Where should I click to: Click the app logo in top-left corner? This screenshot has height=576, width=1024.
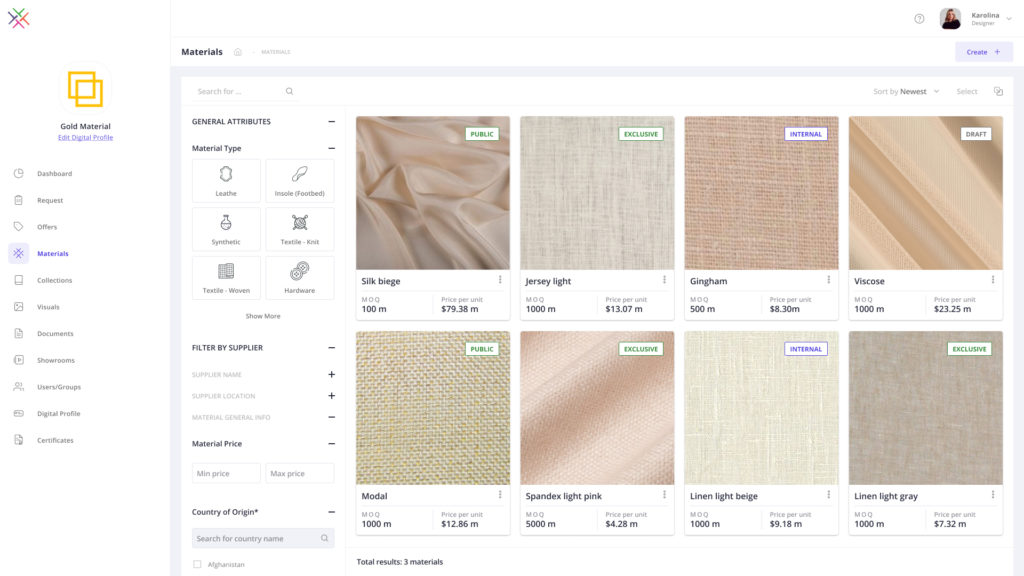tap(18, 18)
